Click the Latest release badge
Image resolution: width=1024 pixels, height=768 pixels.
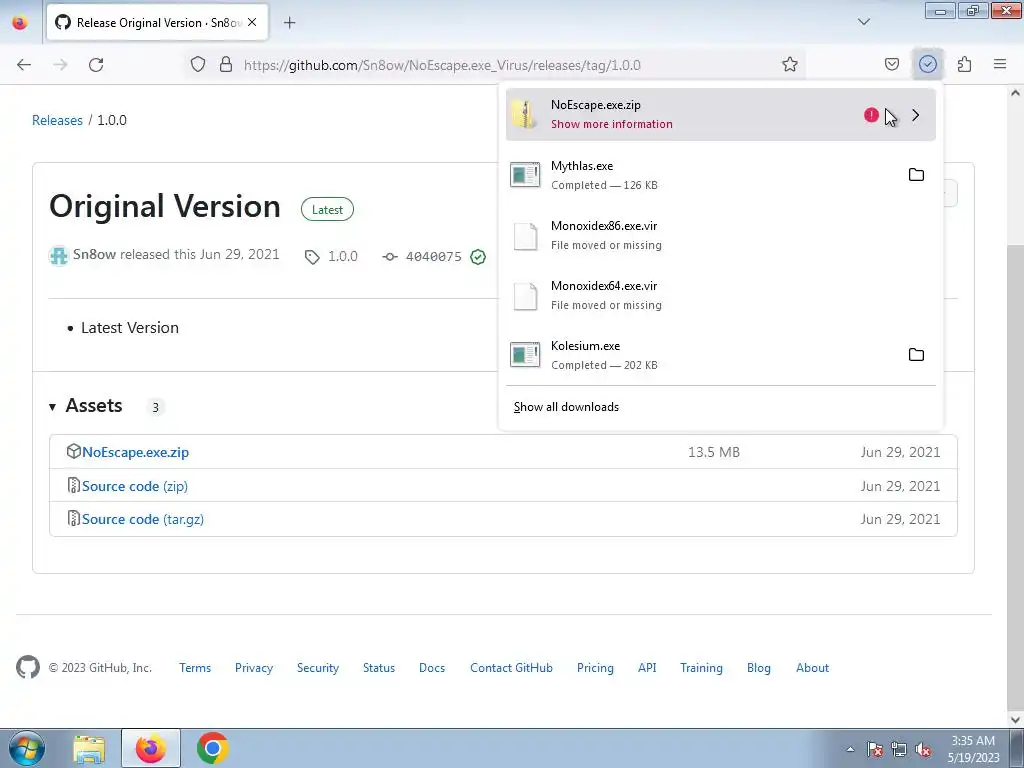(x=327, y=210)
